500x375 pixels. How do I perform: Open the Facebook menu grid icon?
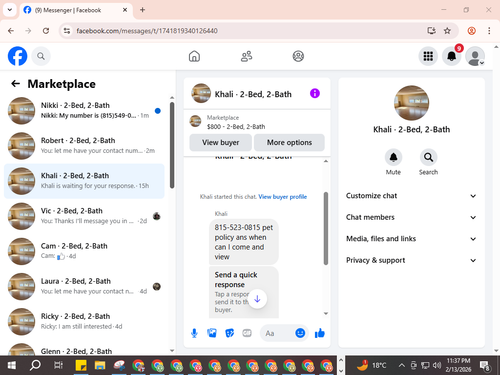[x=428, y=56]
